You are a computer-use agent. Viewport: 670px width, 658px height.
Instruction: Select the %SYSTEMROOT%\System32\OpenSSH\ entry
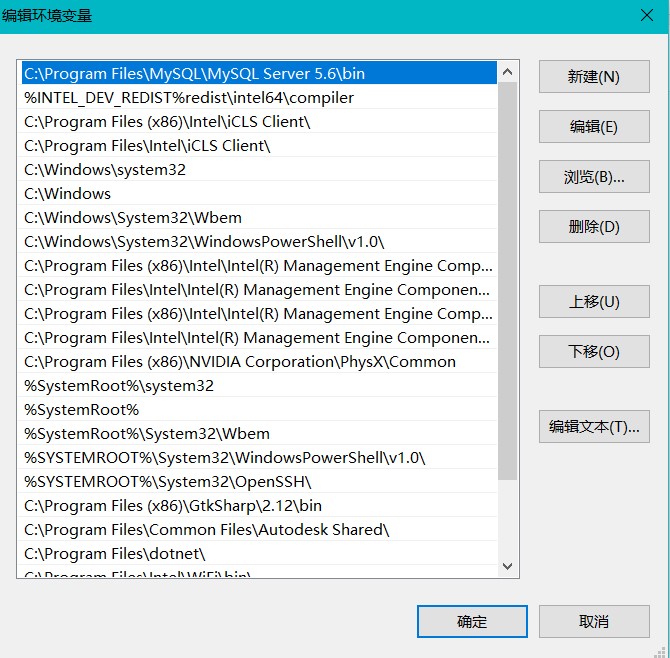pyautogui.click(x=259, y=482)
